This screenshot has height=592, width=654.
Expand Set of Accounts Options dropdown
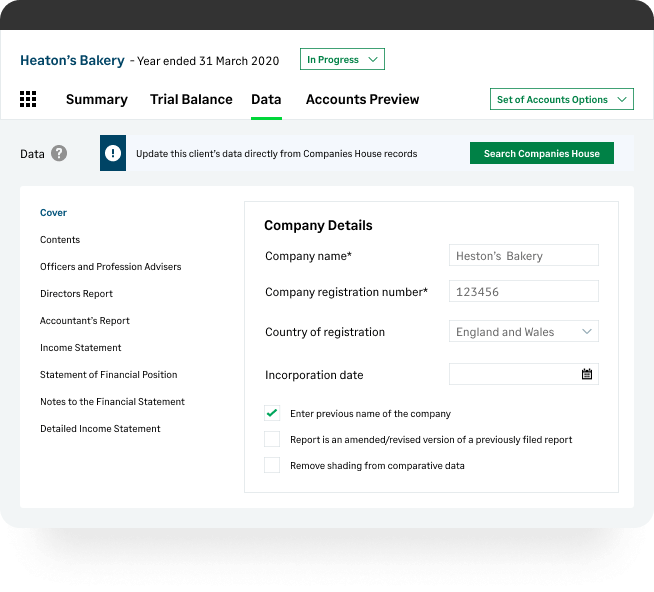(562, 100)
